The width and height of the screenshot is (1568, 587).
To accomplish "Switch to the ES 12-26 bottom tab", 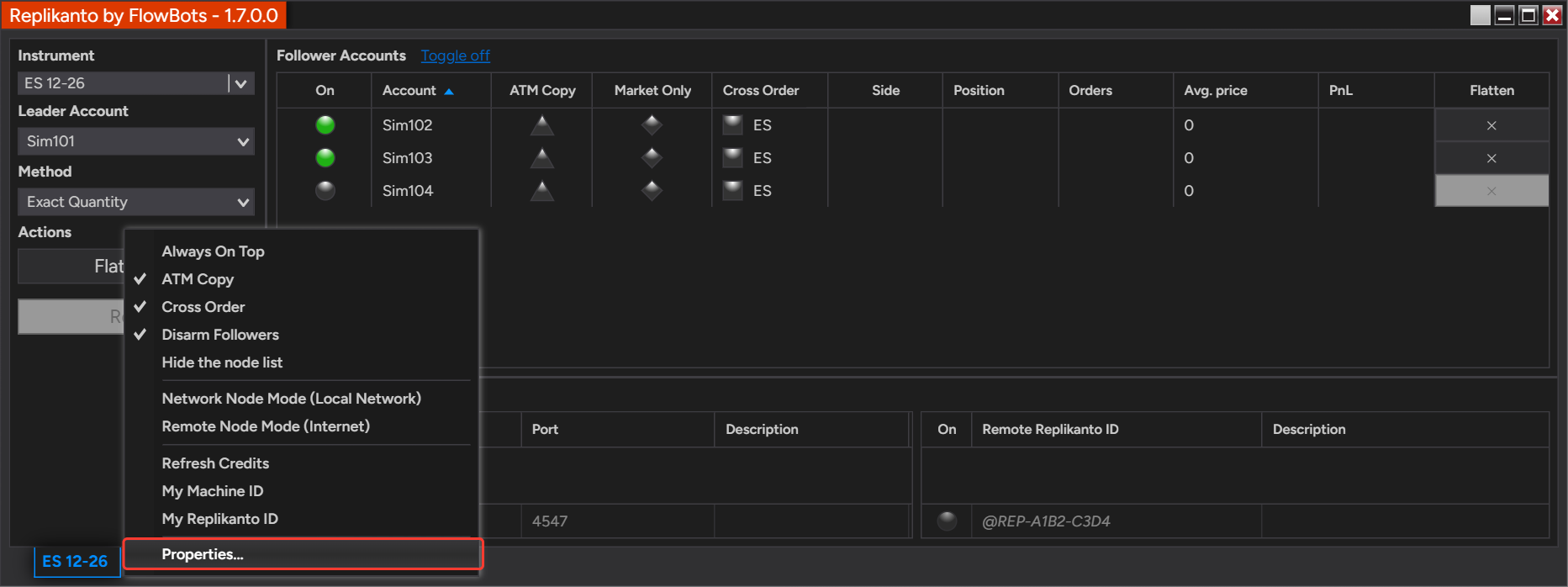I will [75, 561].
